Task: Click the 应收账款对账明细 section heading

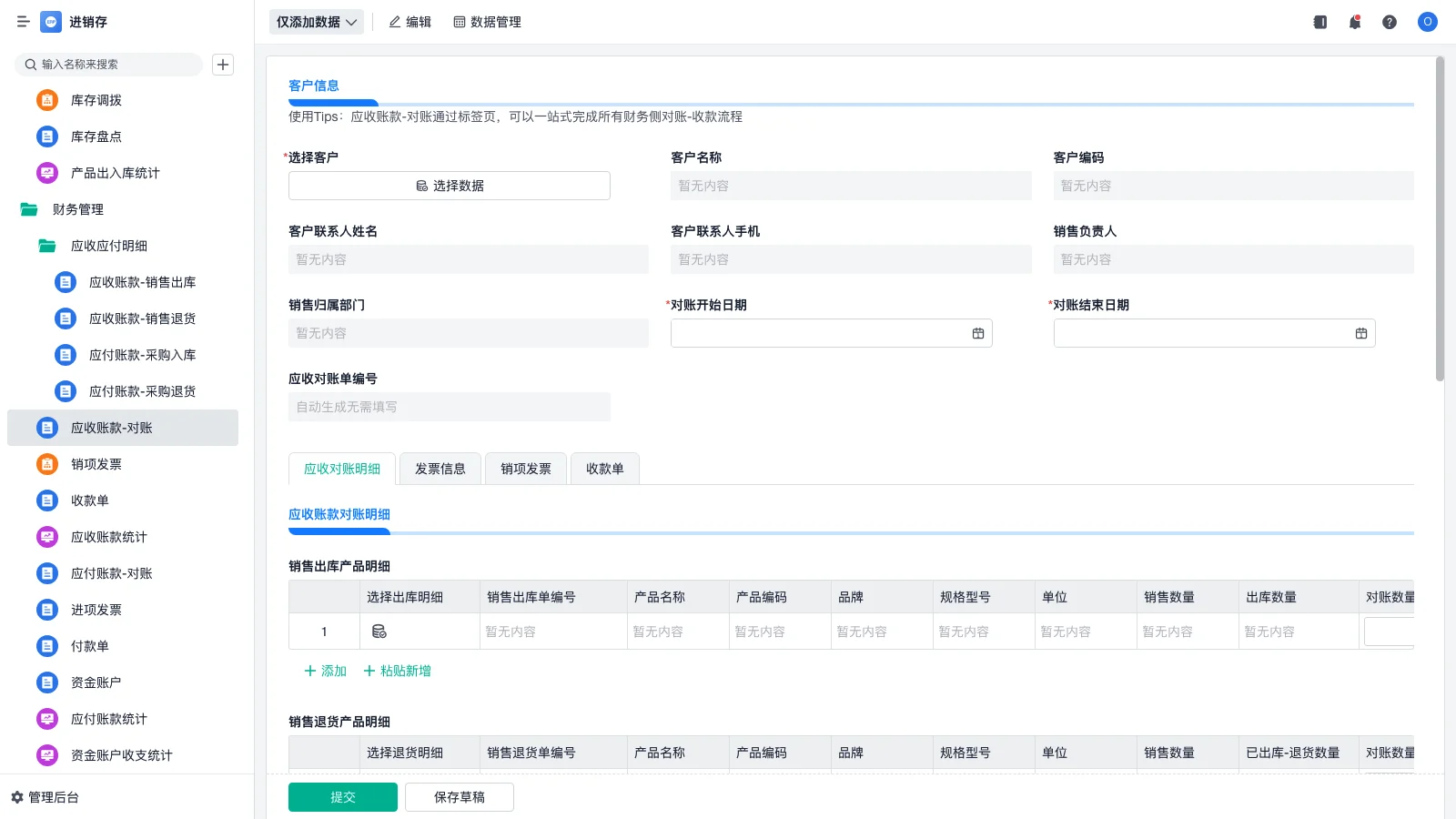Action: click(339, 514)
